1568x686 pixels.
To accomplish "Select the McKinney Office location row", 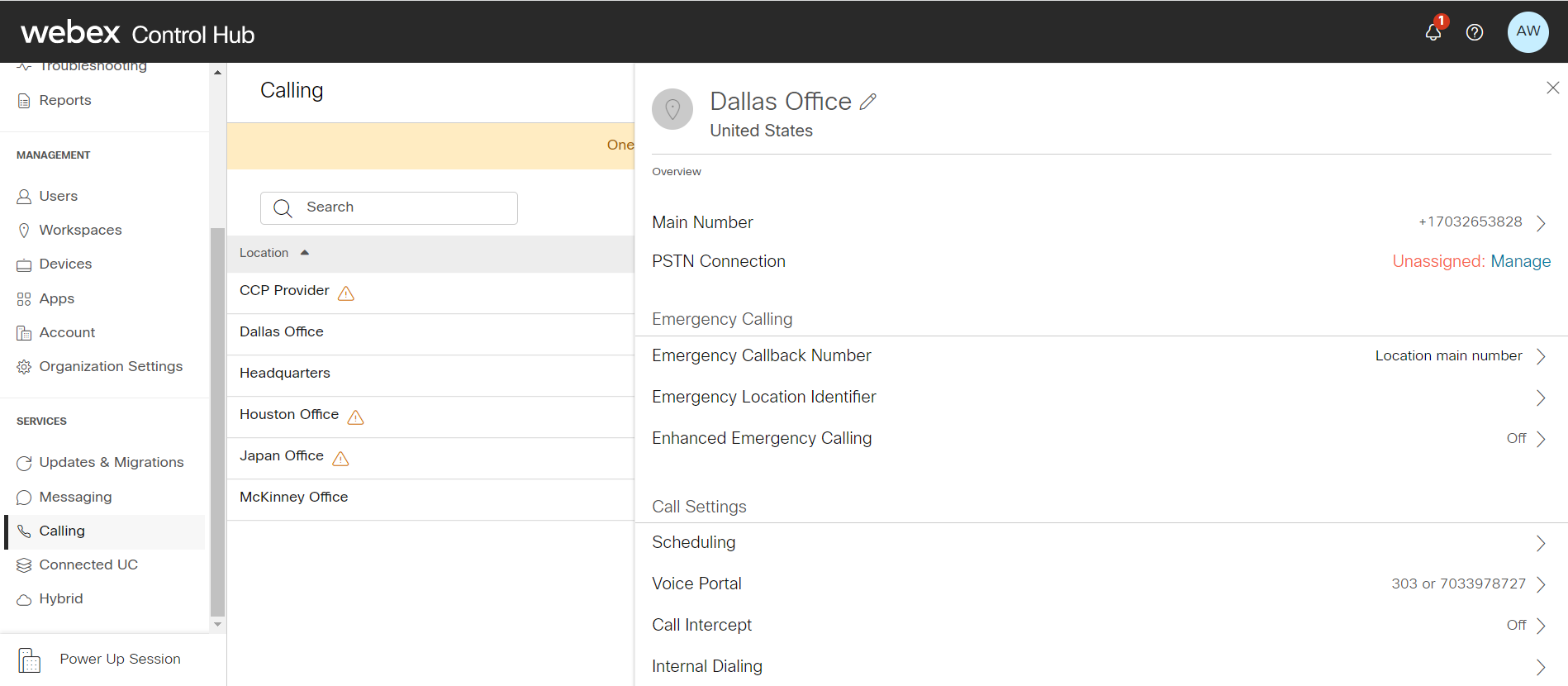I will pos(430,500).
